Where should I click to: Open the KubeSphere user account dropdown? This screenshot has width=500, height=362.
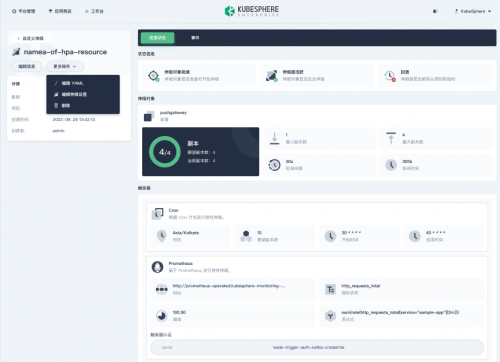[473, 11]
